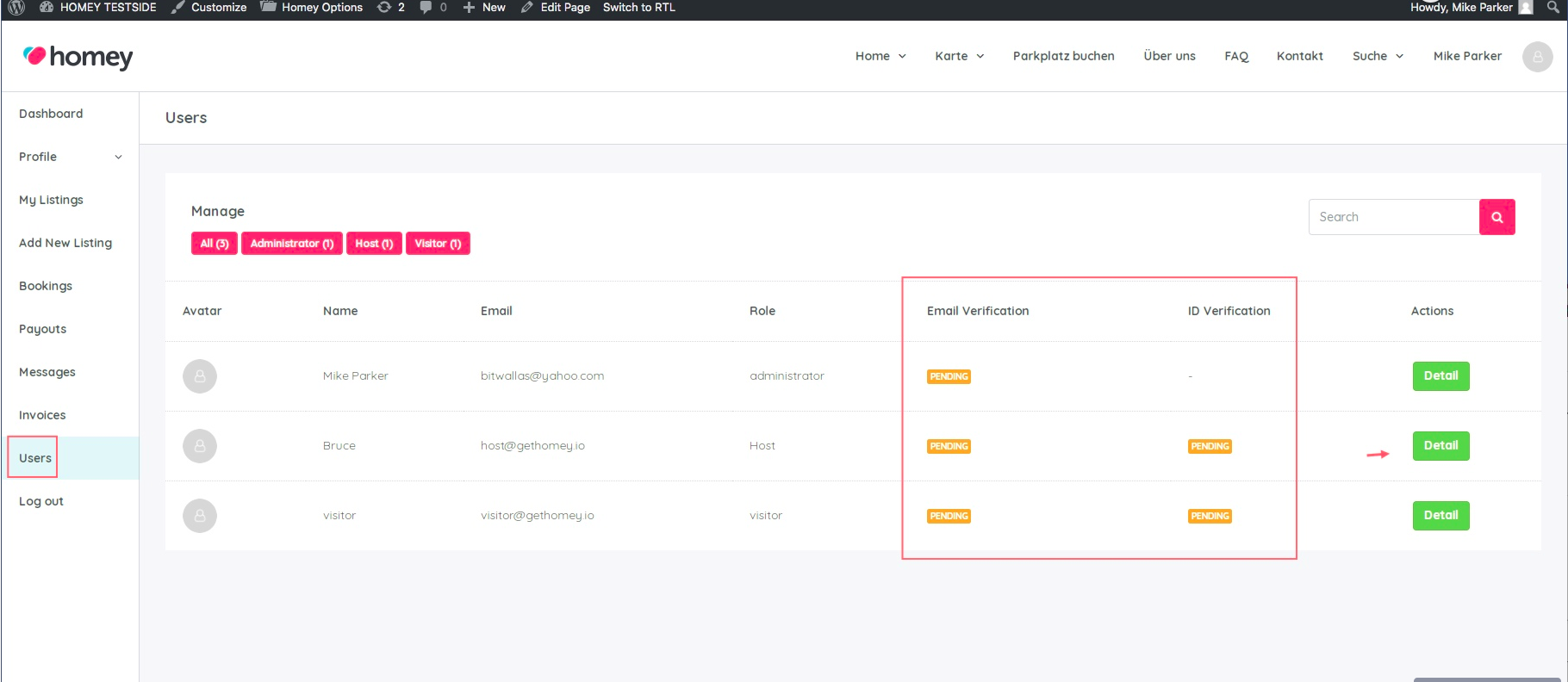Click Mike Parker in the header
The width and height of the screenshot is (1568, 682).
pyautogui.click(x=1467, y=56)
